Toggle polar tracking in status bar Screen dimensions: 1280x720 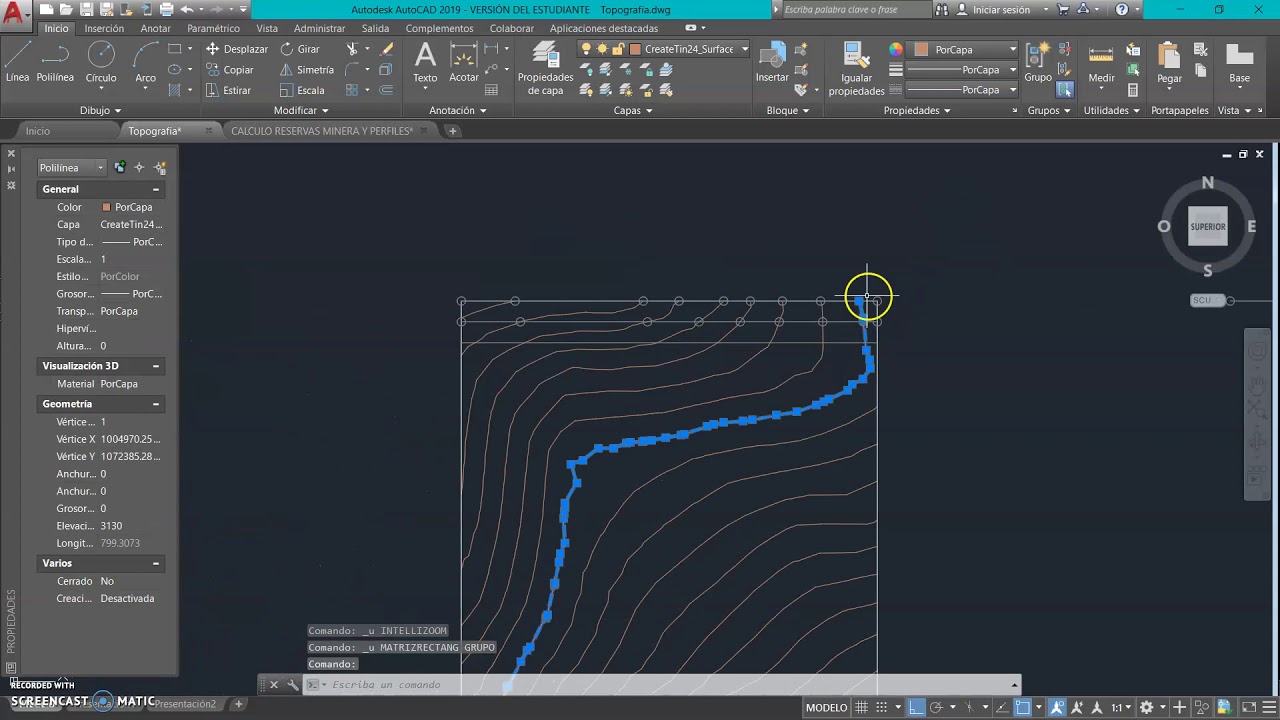point(934,707)
